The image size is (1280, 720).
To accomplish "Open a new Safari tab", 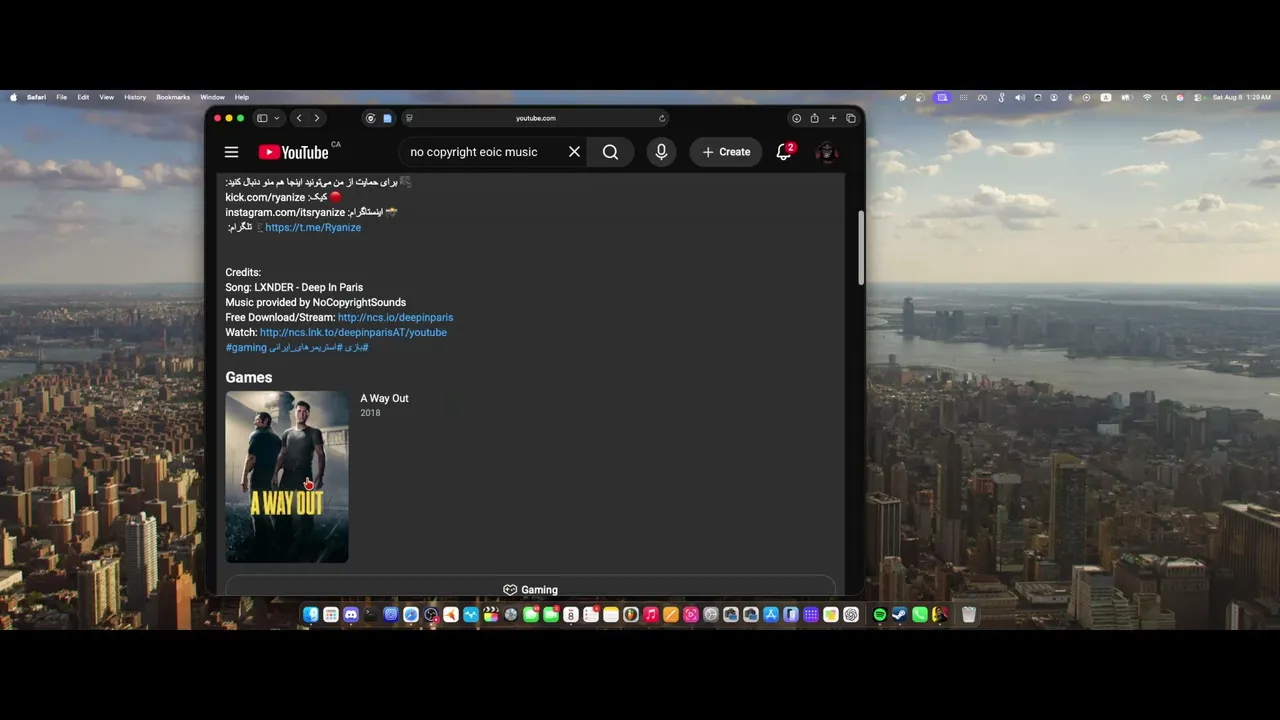I will click(x=832, y=118).
